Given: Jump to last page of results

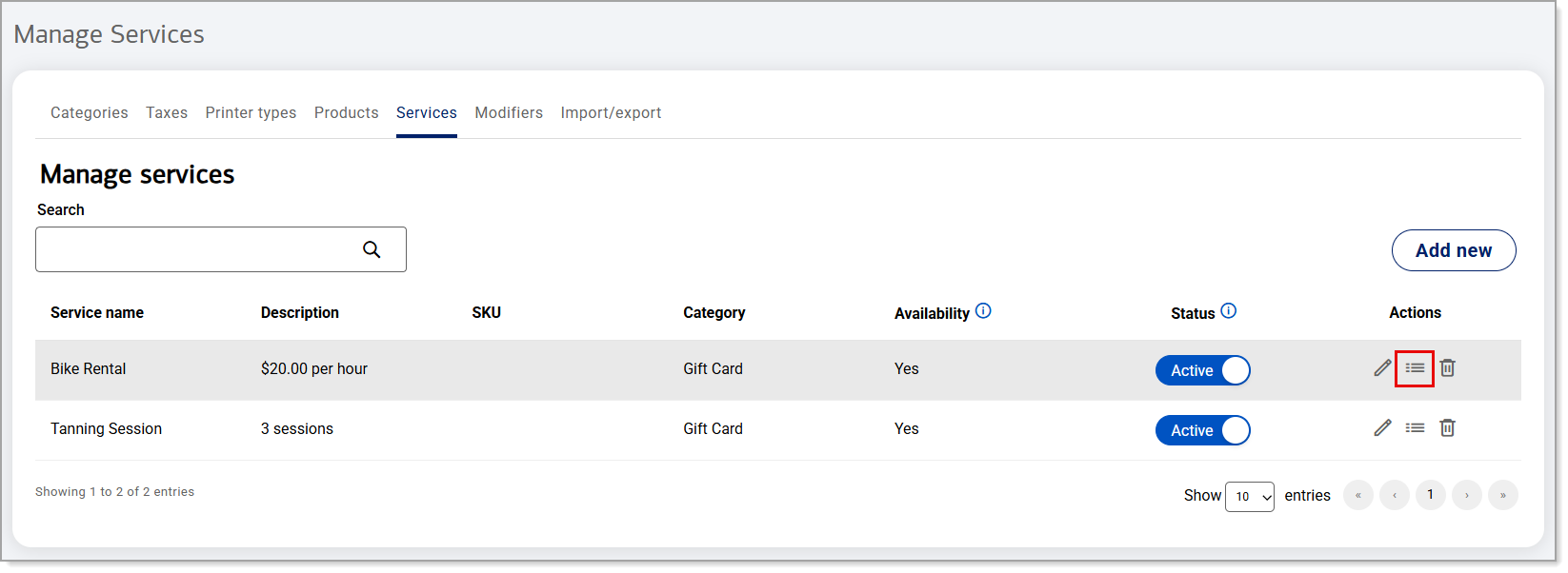Looking at the screenshot, I should [1503, 495].
